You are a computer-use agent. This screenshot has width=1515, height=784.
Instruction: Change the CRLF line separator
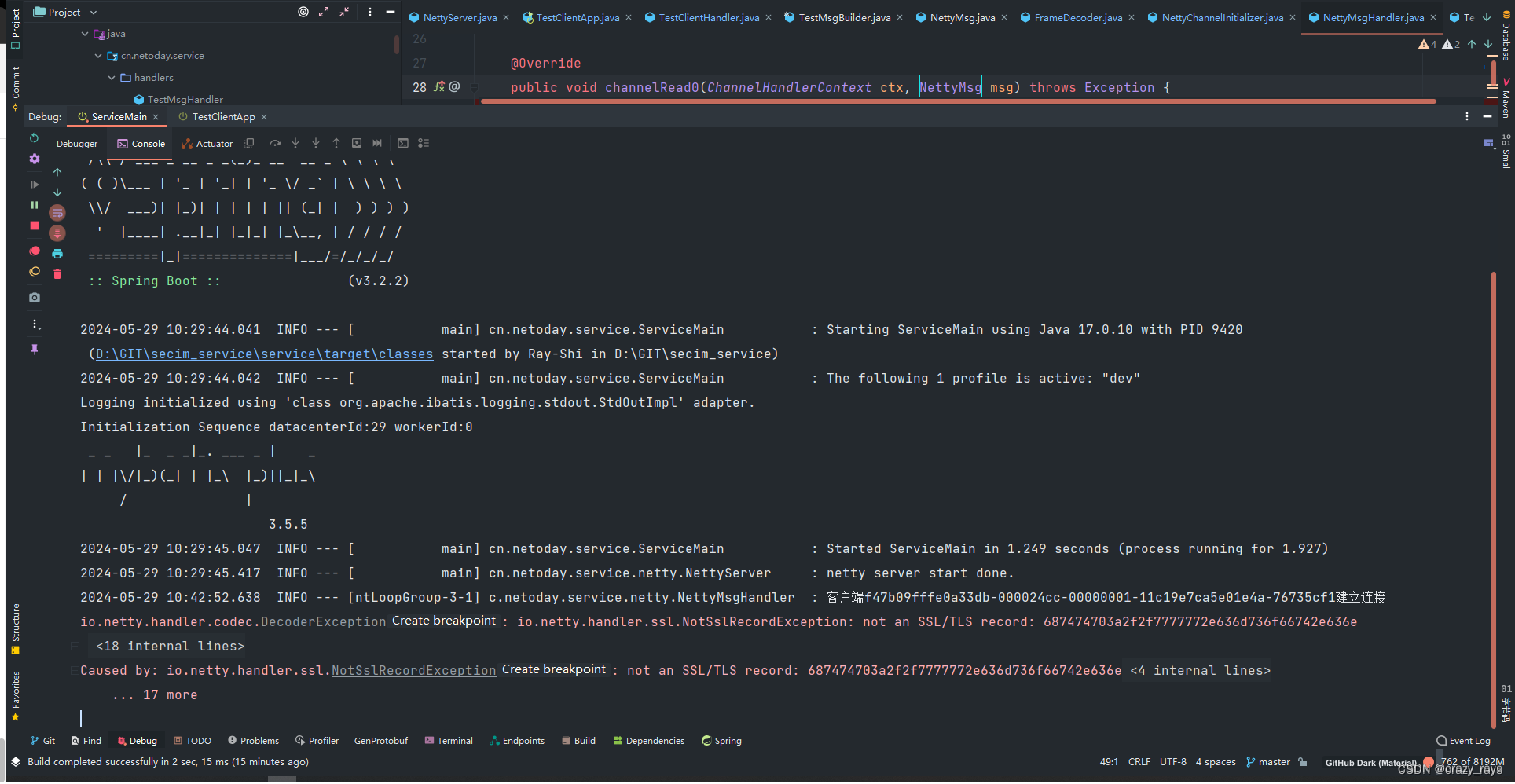coord(1139,762)
